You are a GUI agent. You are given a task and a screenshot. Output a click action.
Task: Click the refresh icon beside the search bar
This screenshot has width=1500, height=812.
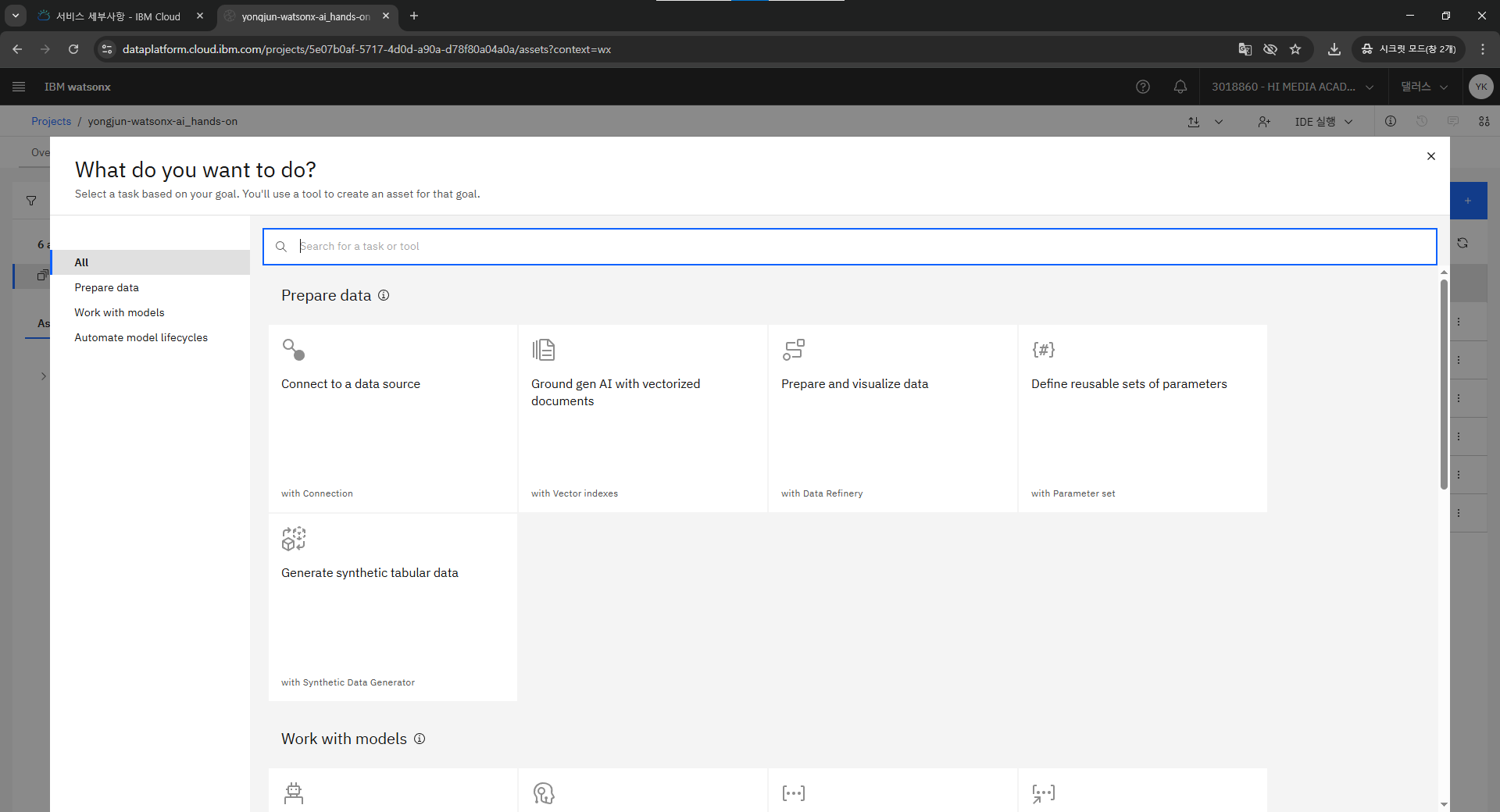point(1462,243)
